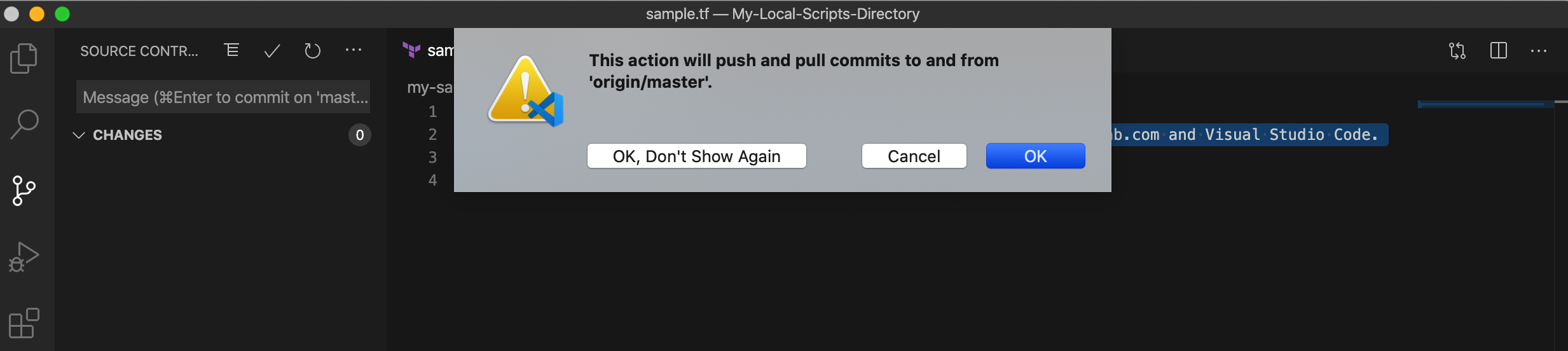
Task: Collapse the CHANGES section
Action: point(79,135)
